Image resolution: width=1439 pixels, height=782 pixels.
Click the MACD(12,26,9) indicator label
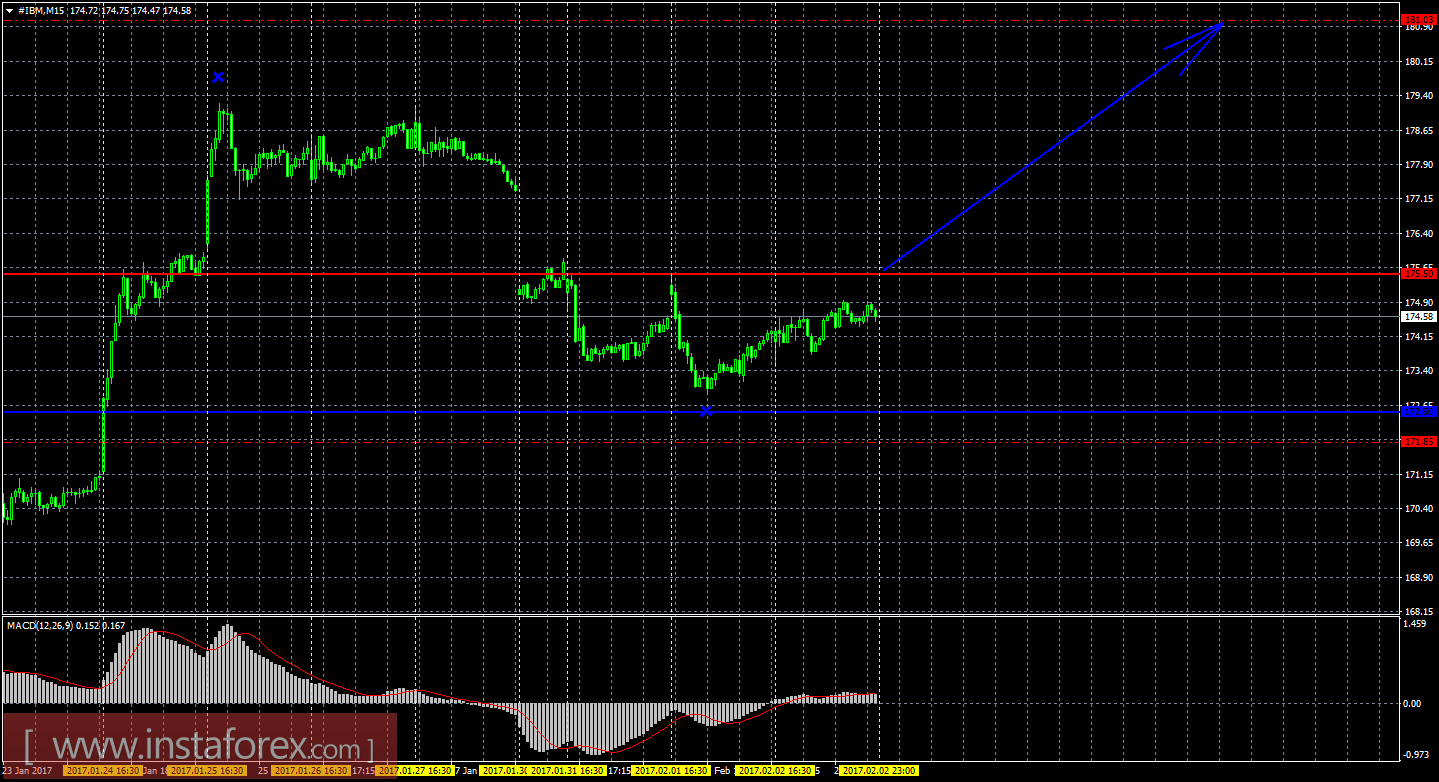(40, 626)
